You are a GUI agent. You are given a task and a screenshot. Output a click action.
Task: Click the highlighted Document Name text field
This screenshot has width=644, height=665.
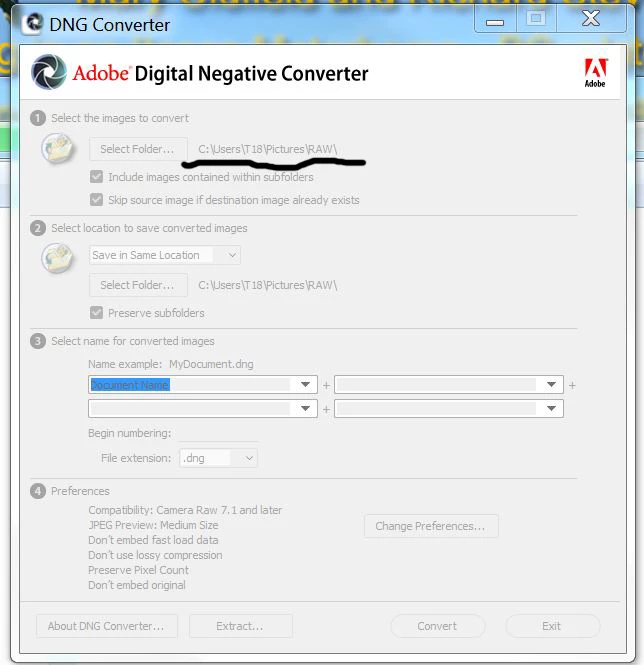click(x=190, y=385)
